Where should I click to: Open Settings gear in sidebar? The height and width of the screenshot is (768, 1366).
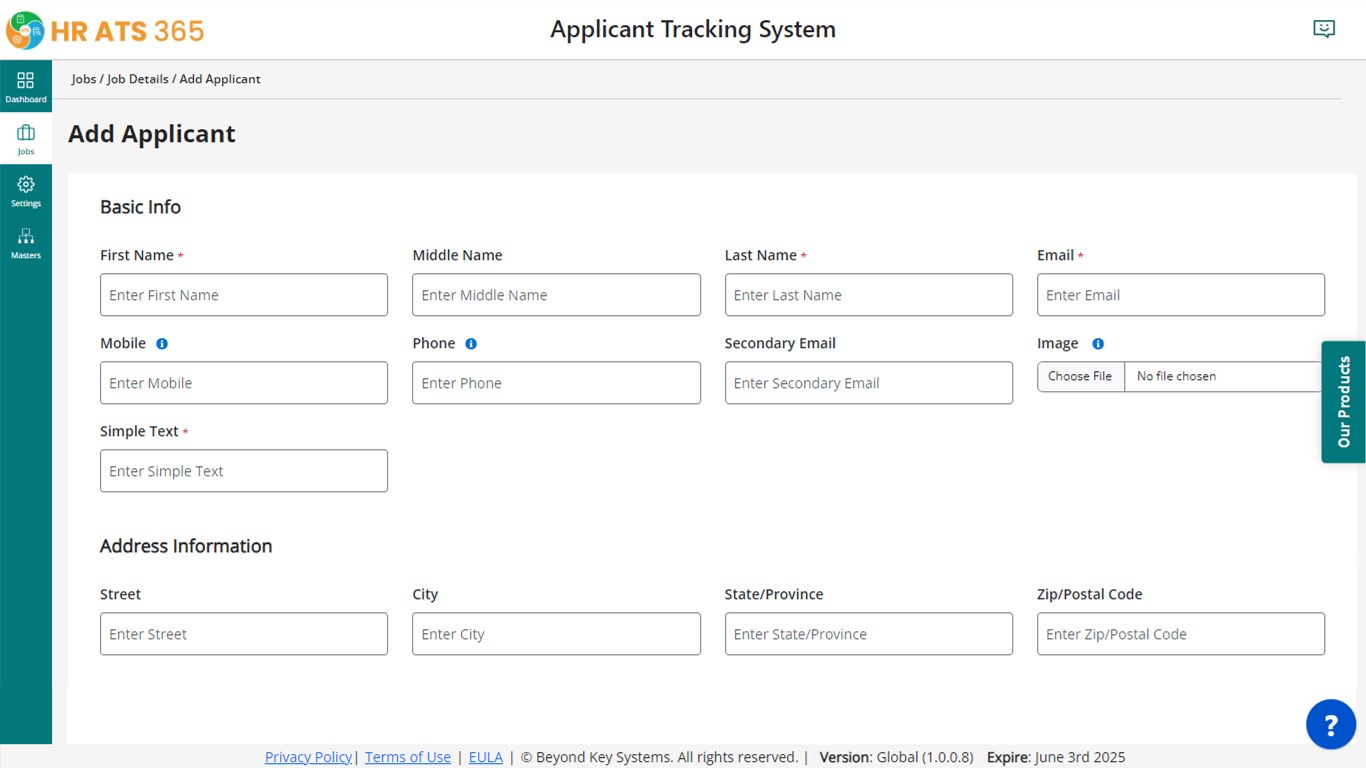coord(26,185)
